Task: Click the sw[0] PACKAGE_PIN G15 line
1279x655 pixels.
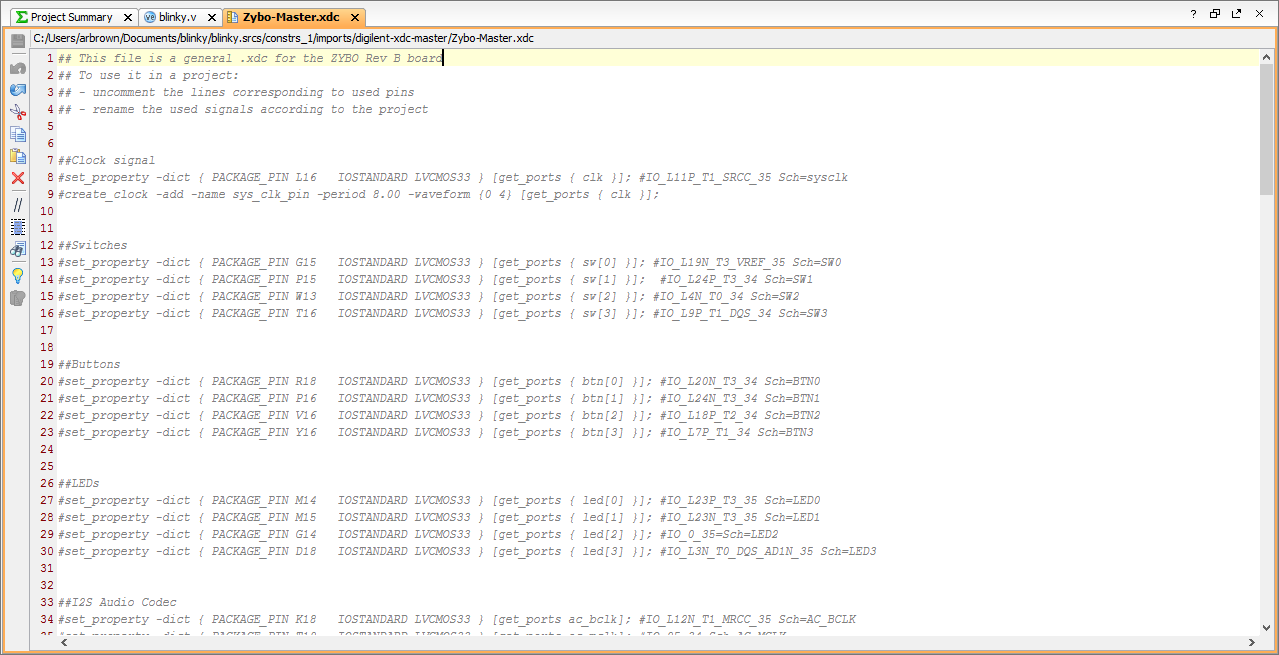Action: tap(450, 262)
